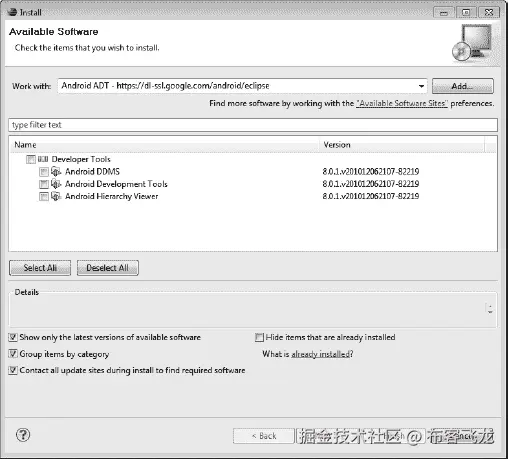Toggle Contact all update sites checkbox
The image size is (508, 459).
point(13,370)
